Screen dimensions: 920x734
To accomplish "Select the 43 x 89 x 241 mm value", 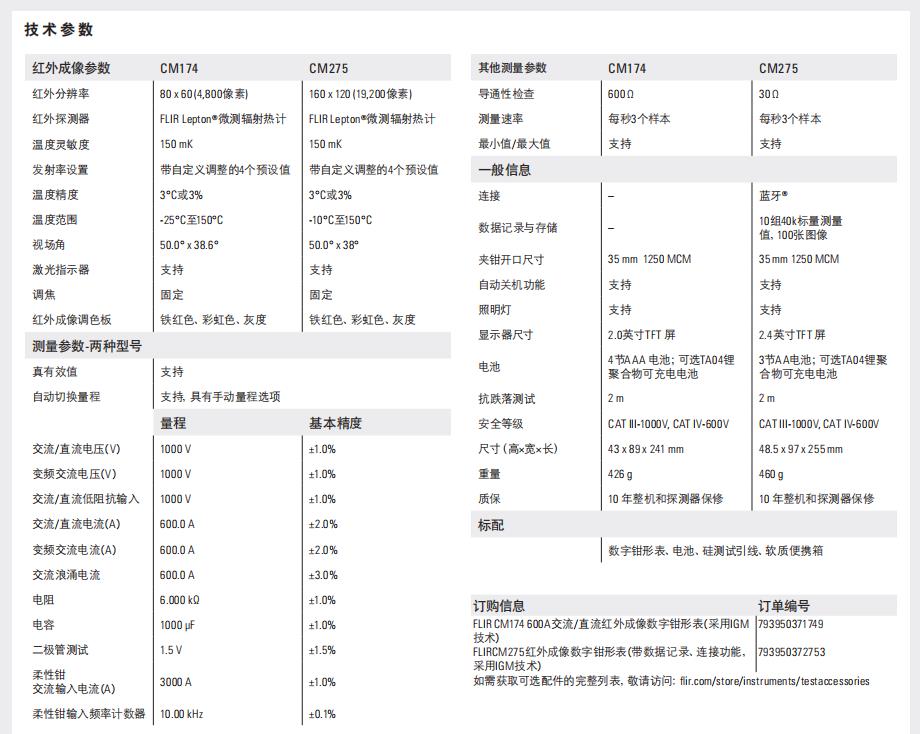I will point(645,449).
